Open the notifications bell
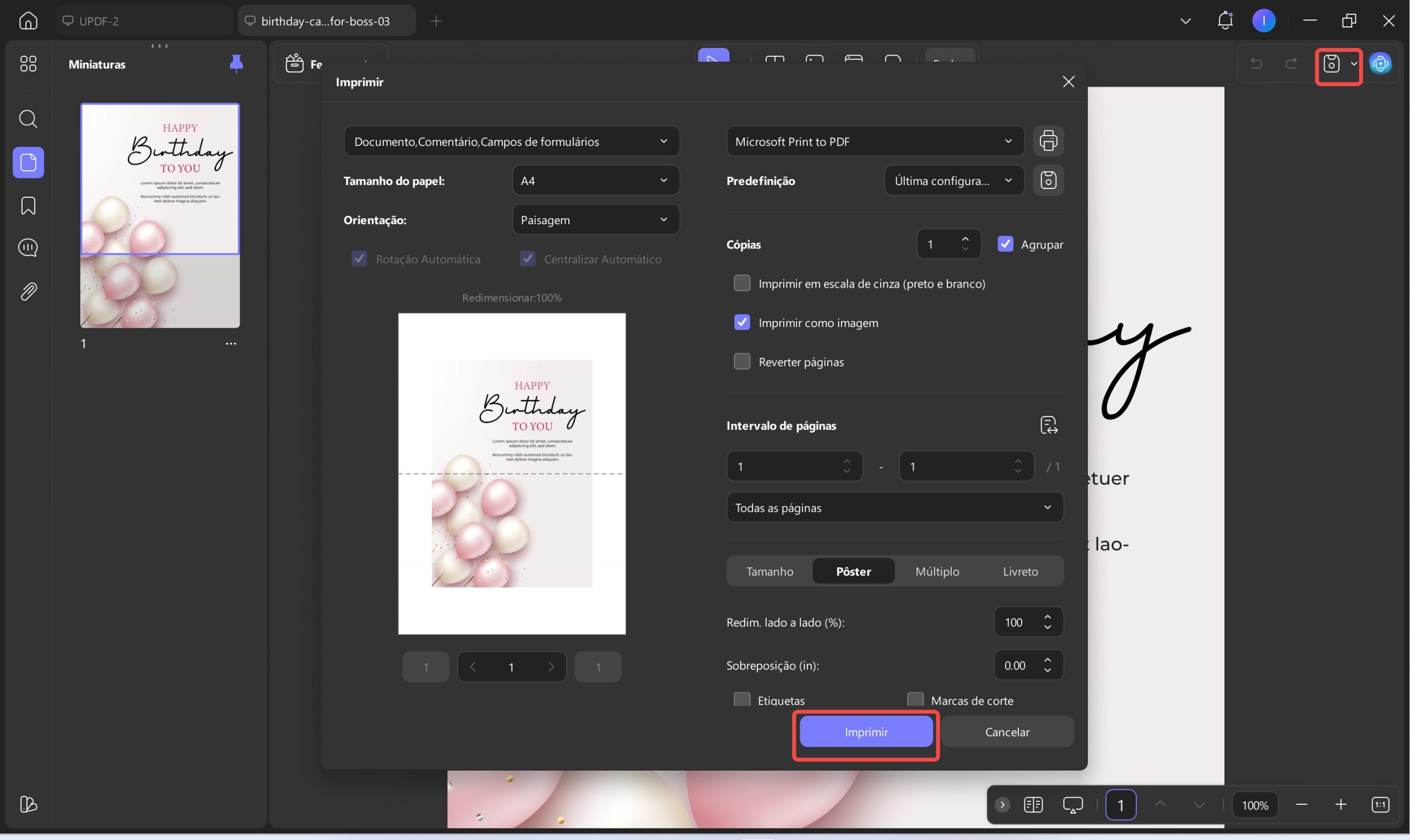Screen dimensions: 1410x840 coord(1225,21)
